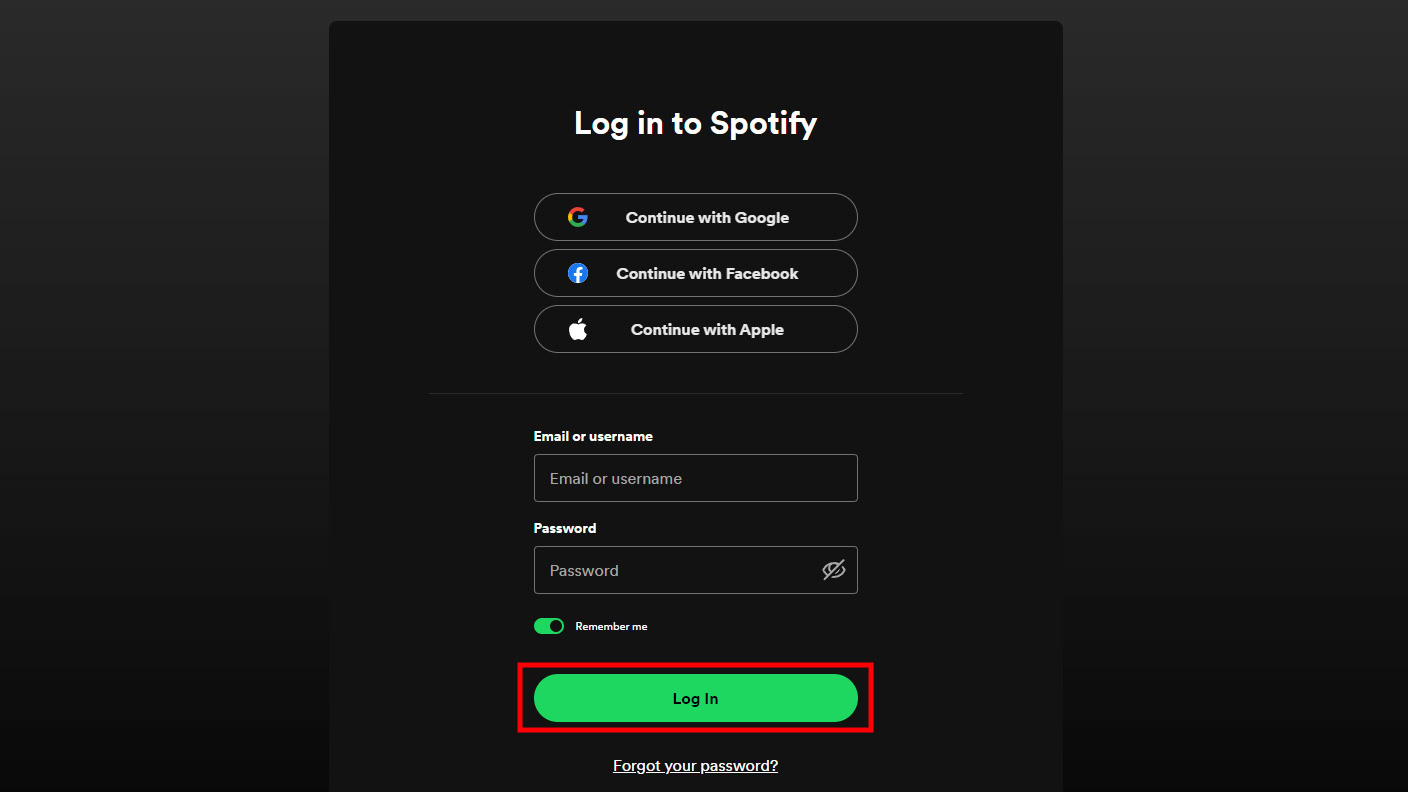Image resolution: width=1408 pixels, height=792 pixels.
Task: Select "Continue with Apple" sign-in text
Action: pos(707,329)
